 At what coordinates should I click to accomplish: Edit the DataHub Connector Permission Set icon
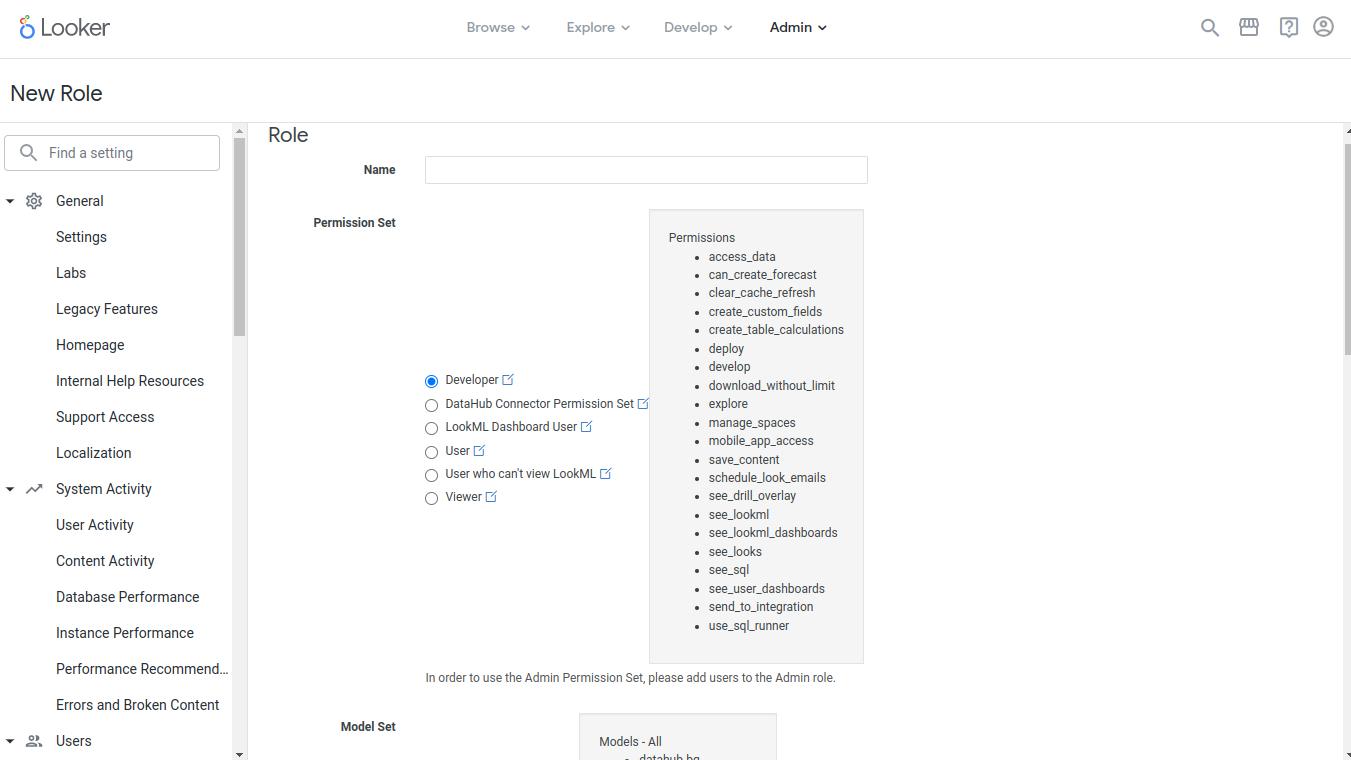(643, 404)
